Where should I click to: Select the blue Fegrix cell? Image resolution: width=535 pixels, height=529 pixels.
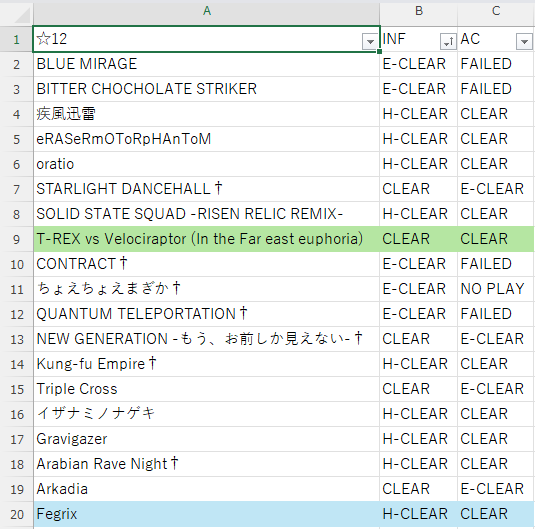pos(206,514)
